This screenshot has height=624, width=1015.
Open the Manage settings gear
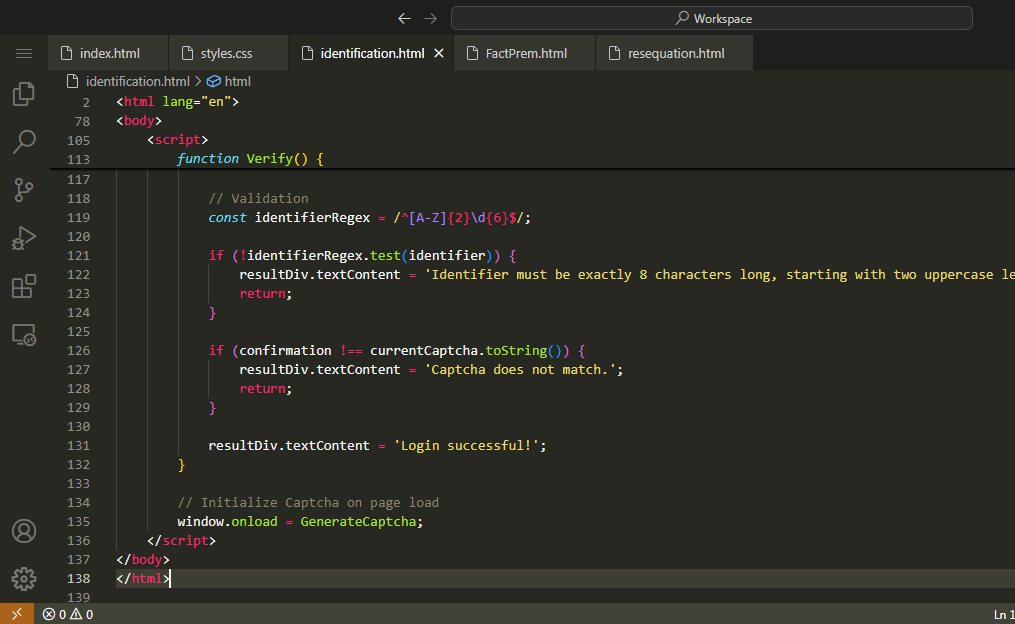24,578
